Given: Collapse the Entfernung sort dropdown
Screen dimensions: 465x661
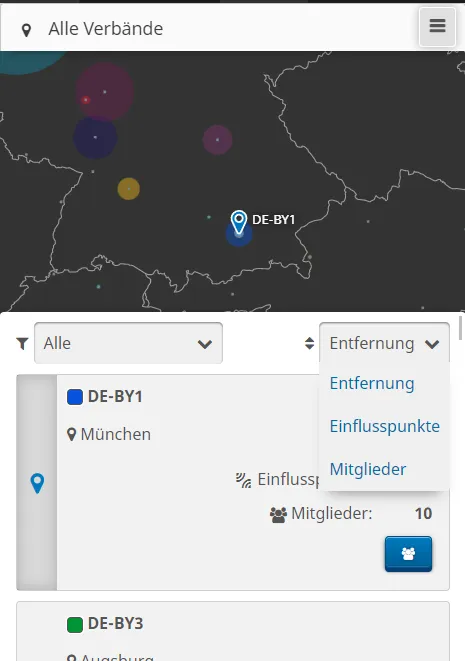Looking at the screenshot, I should click(384, 343).
